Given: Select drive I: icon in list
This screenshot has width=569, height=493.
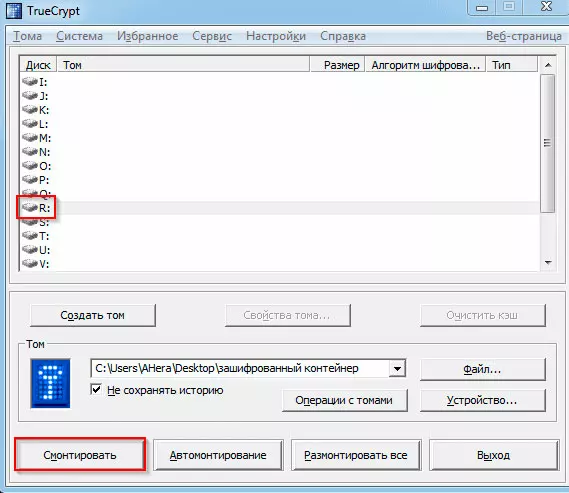Looking at the screenshot, I should point(30,81).
